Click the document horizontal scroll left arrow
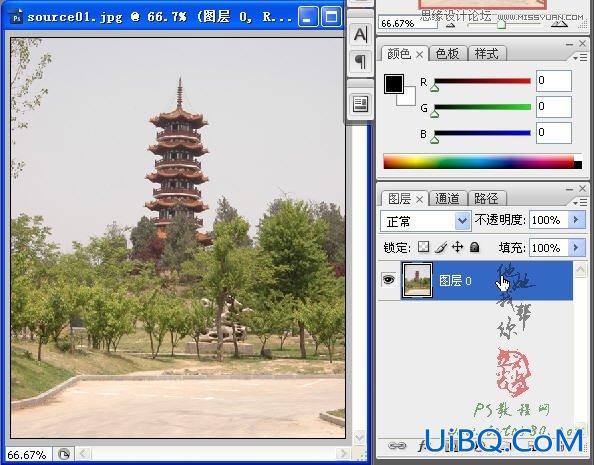 click(x=84, y=453)
